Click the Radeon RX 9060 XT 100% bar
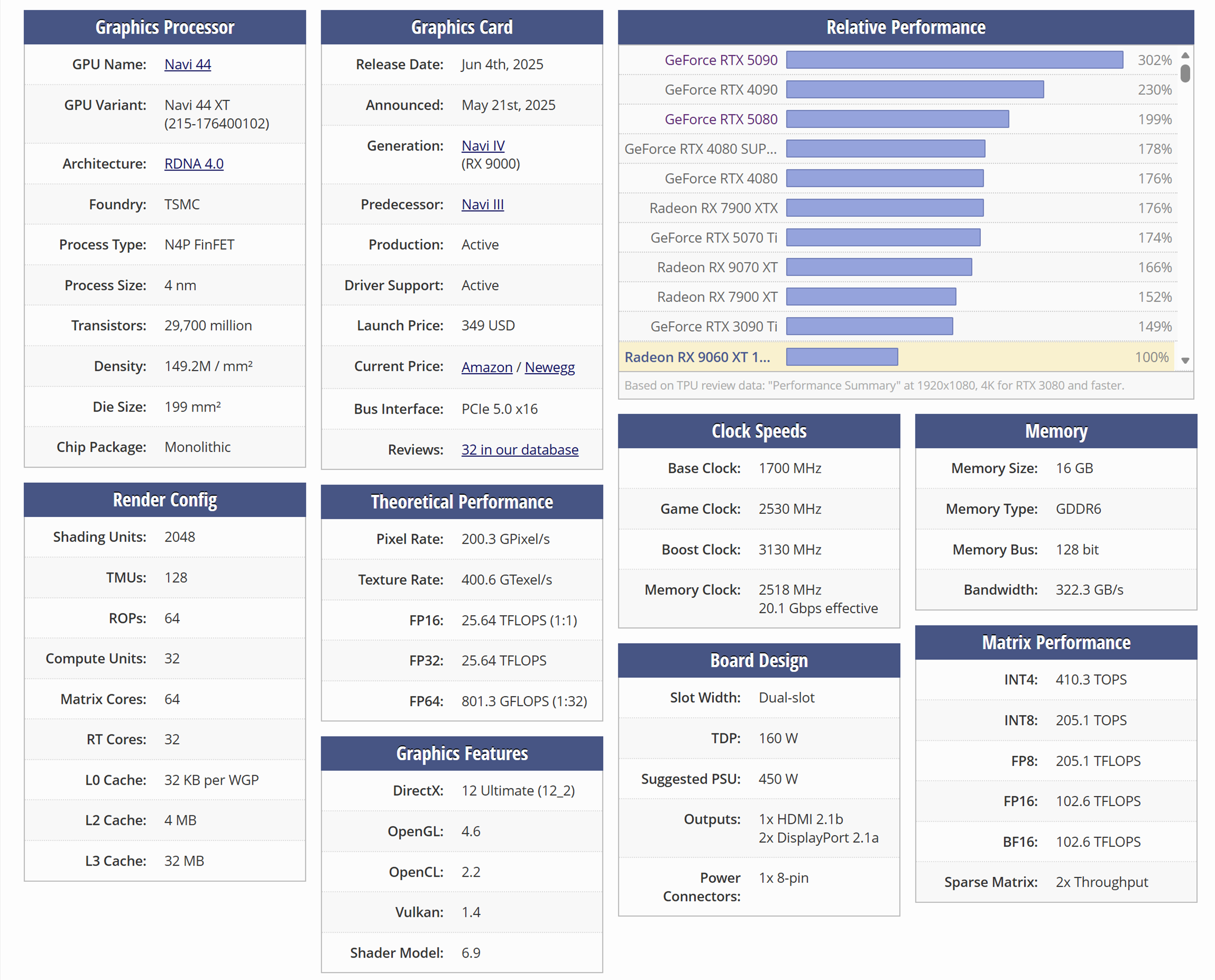The width and height of the screenshot is (1215, 980). point(842,357)
